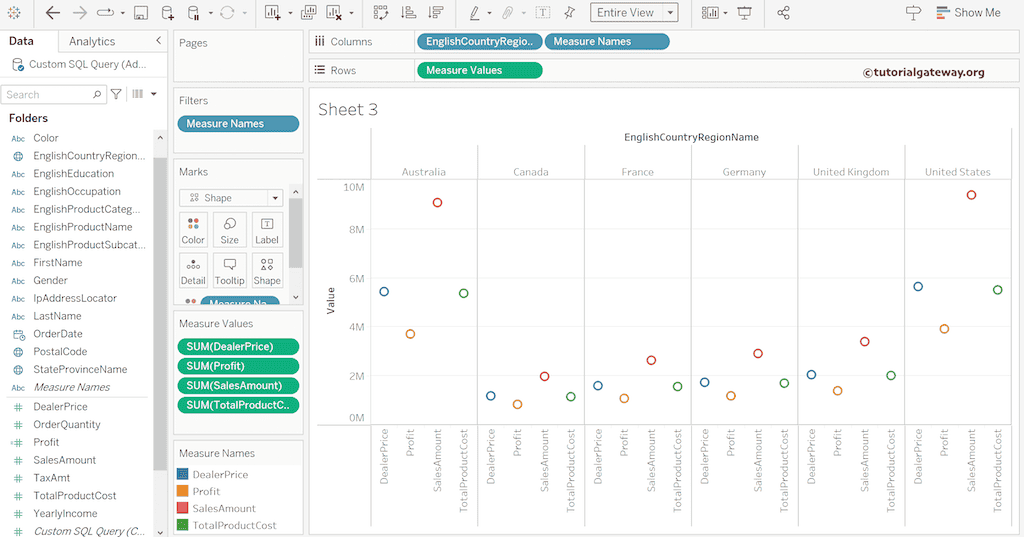Image resolution: width=1024 pixels, height=537 pixels.
Task: Click the Sort descending icon
Action: point(436,12)
